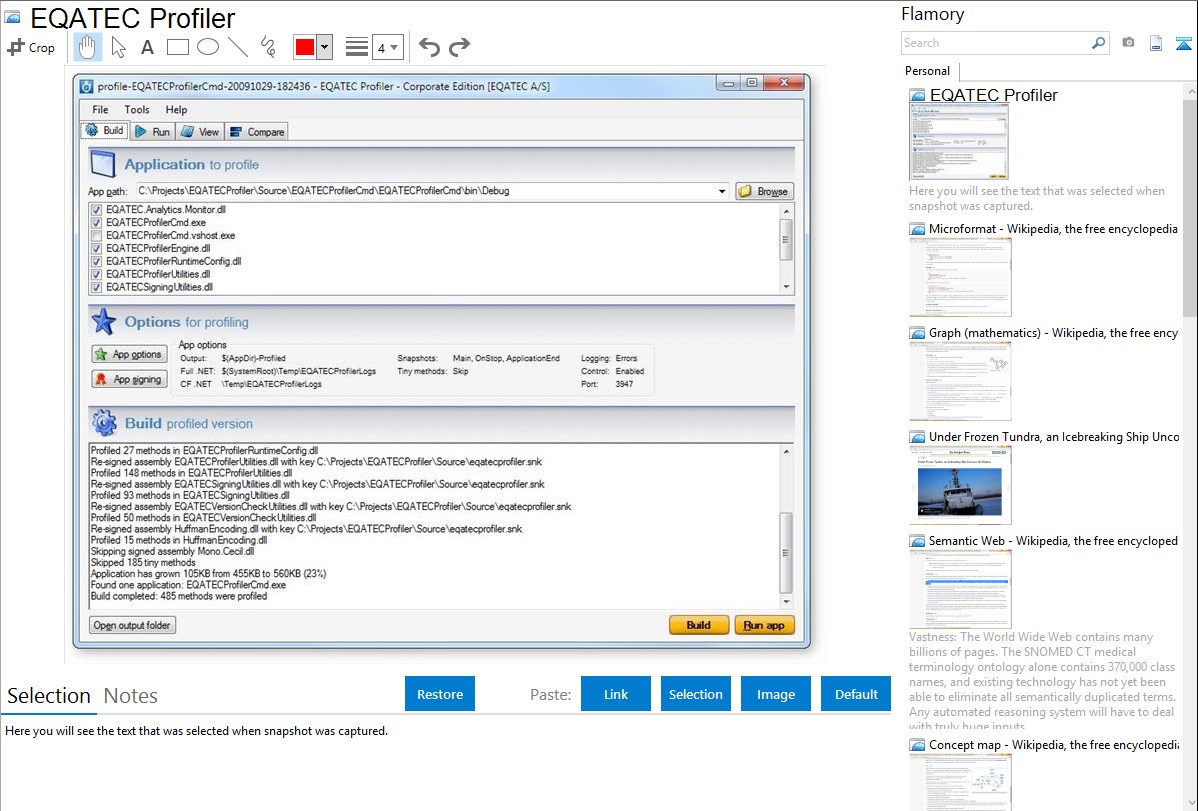Click Concept map - Wikipedia title
This screenshot has height=811, width=1198.
(1054, 744)
